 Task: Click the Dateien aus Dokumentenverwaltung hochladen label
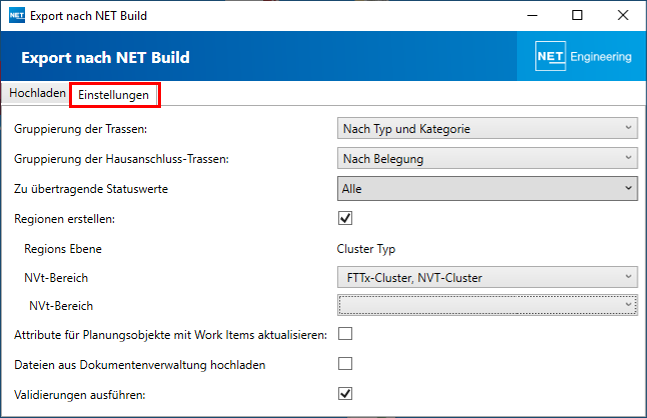tap(139, 365)
